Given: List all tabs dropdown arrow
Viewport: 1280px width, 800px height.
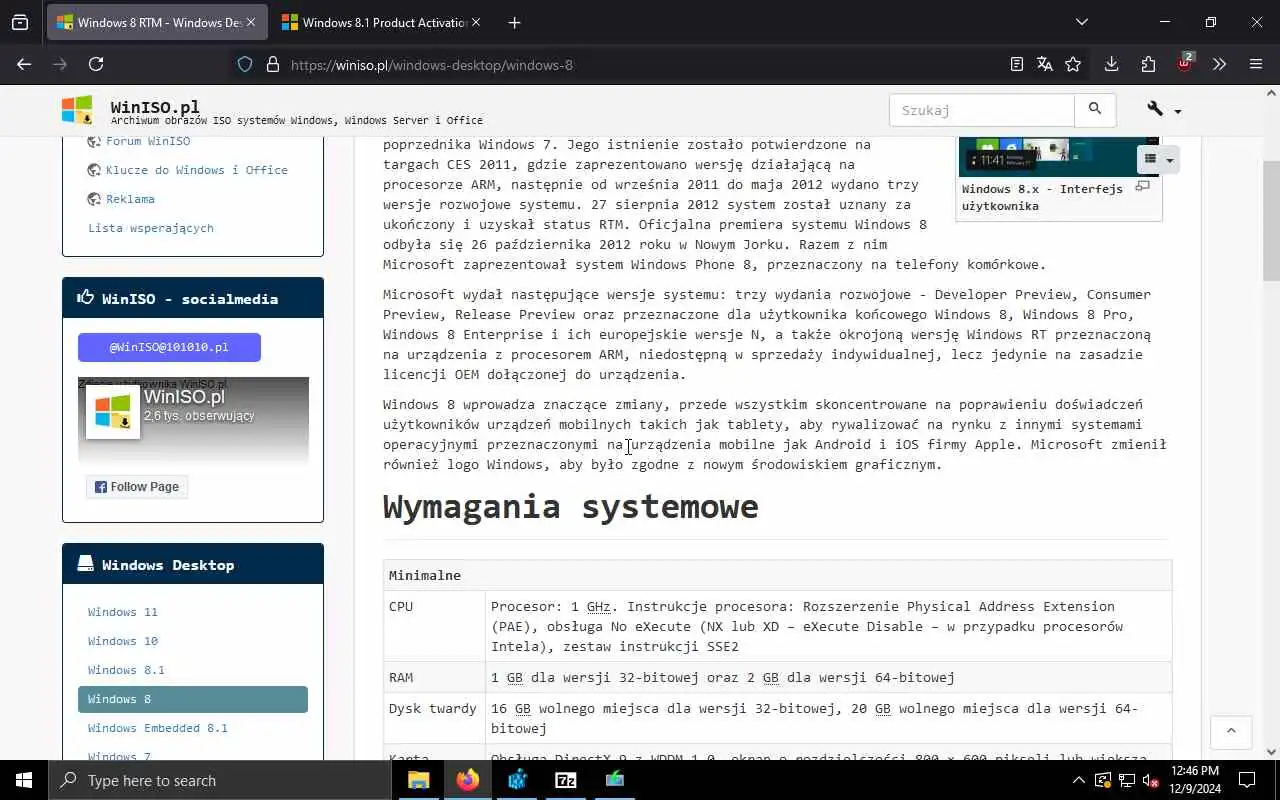Looking at the screenshot, I should coord(1081,22).
